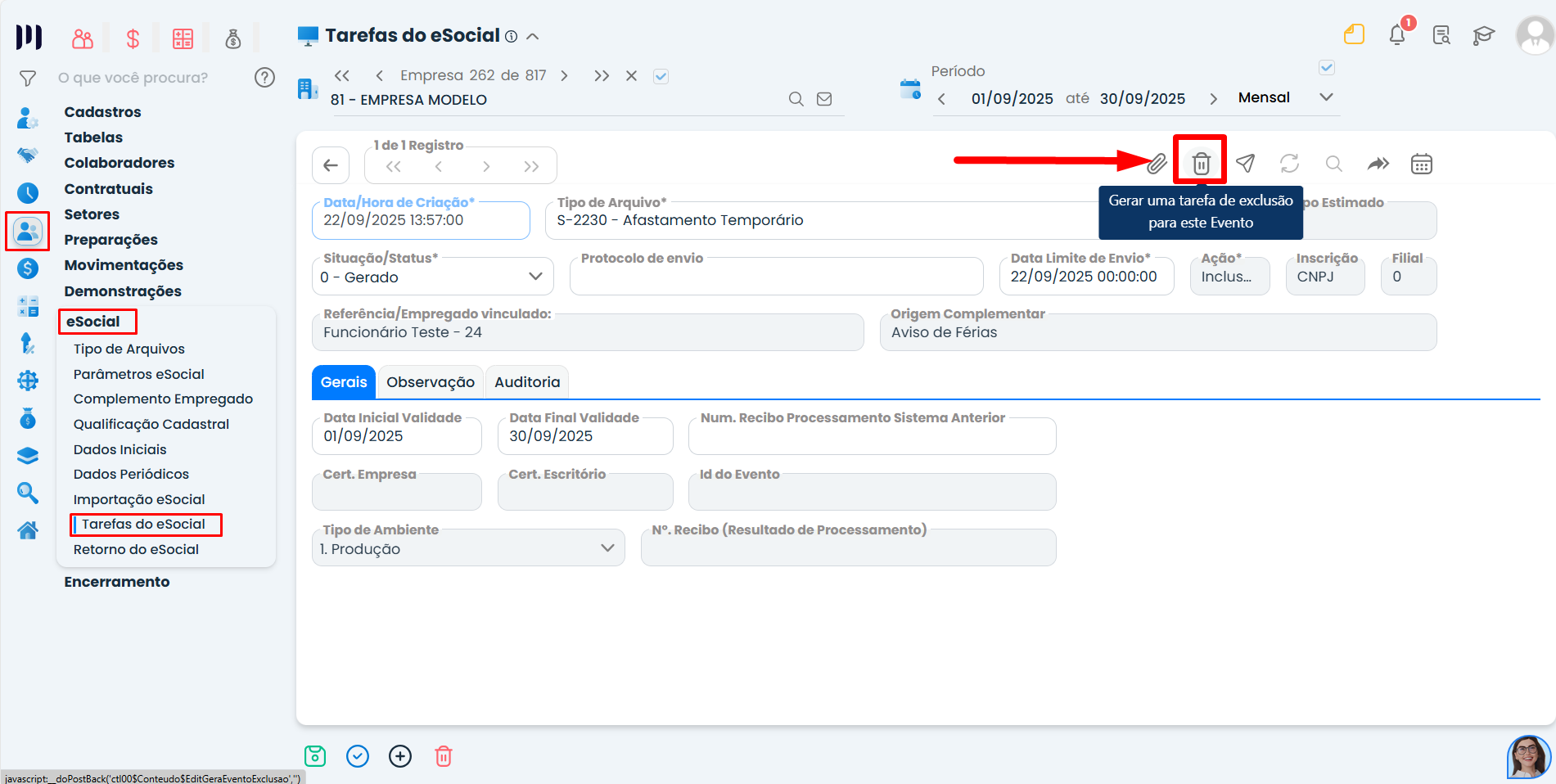Expand the Tipo de Ambiente dropdown
This screenshot has width=1556, height=784.
(x=468, y=548)
